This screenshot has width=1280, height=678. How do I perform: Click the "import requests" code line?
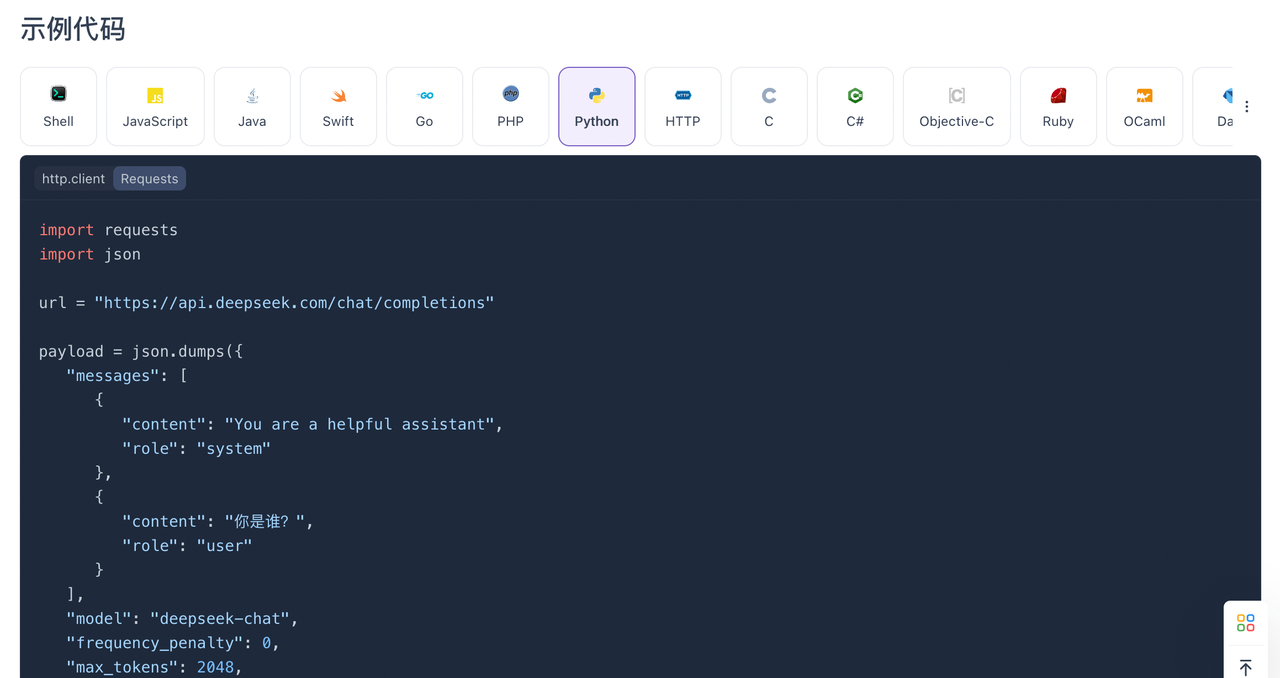coord(108,230)
